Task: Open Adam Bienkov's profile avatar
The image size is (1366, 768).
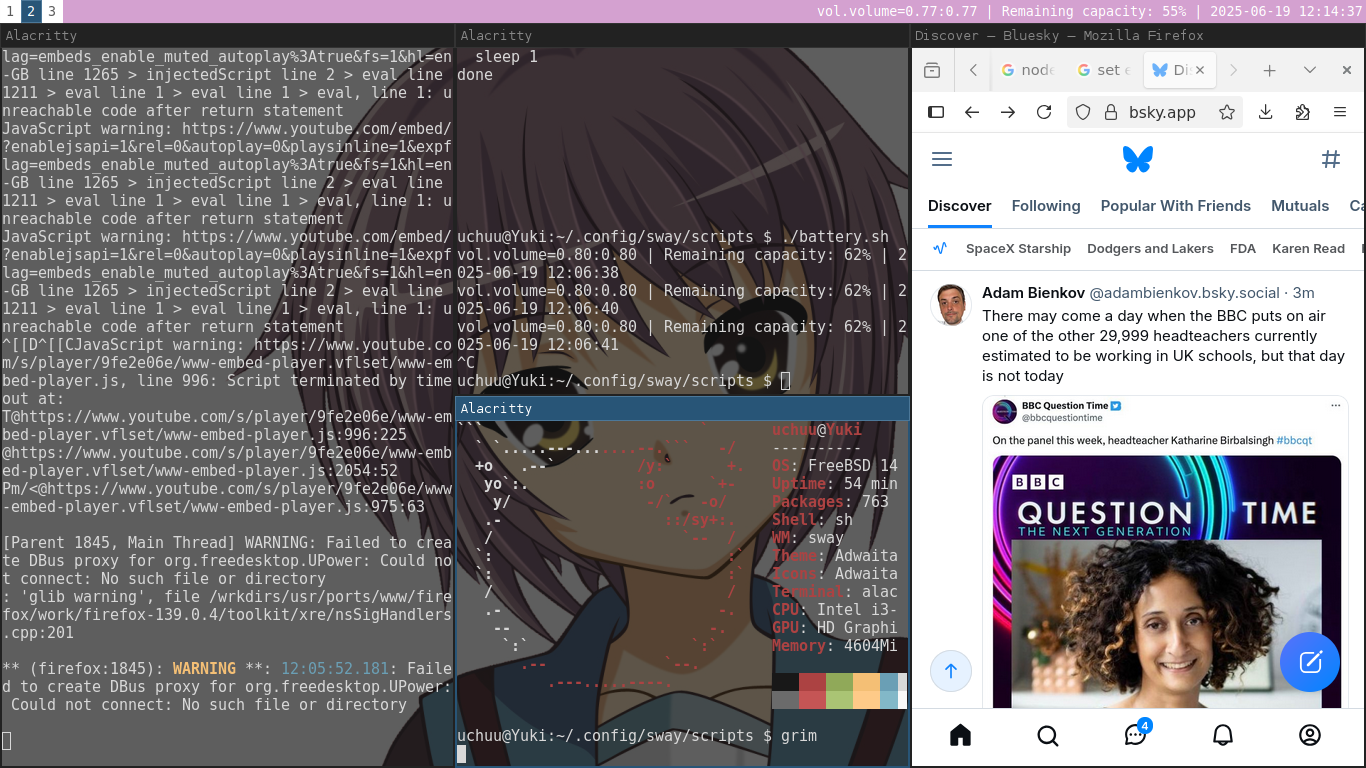Action: (951, 305)
